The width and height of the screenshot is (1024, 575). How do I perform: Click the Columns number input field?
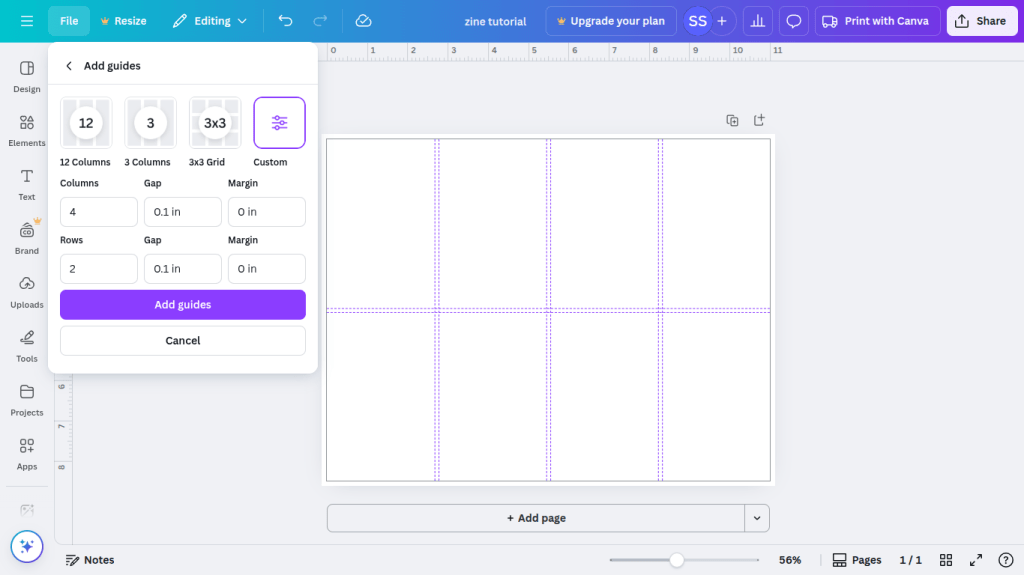[99, 212]
